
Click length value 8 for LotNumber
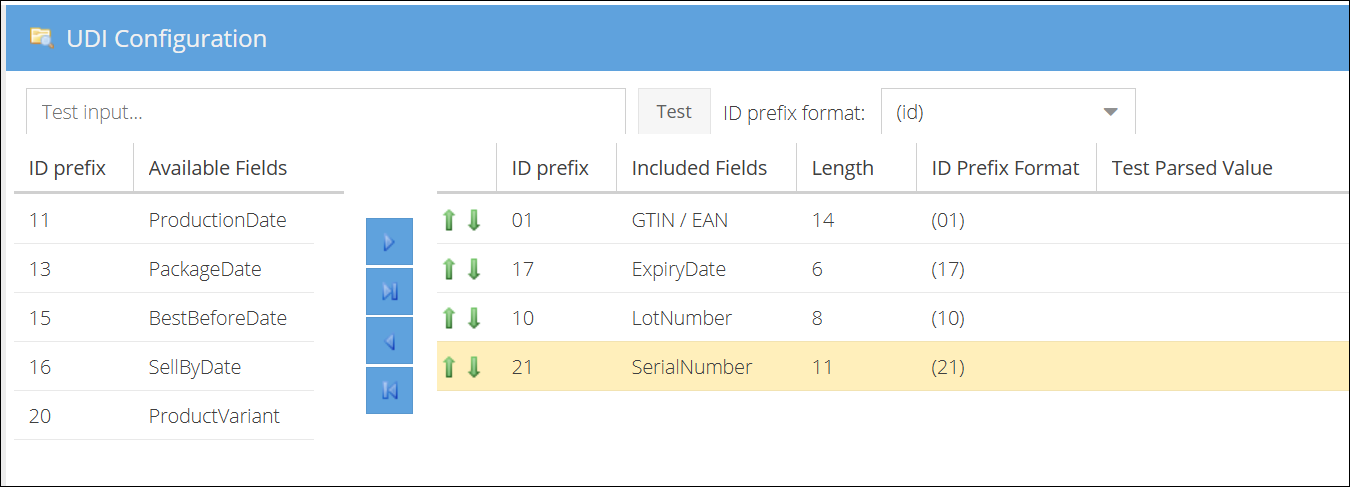(x=817, y=318)
